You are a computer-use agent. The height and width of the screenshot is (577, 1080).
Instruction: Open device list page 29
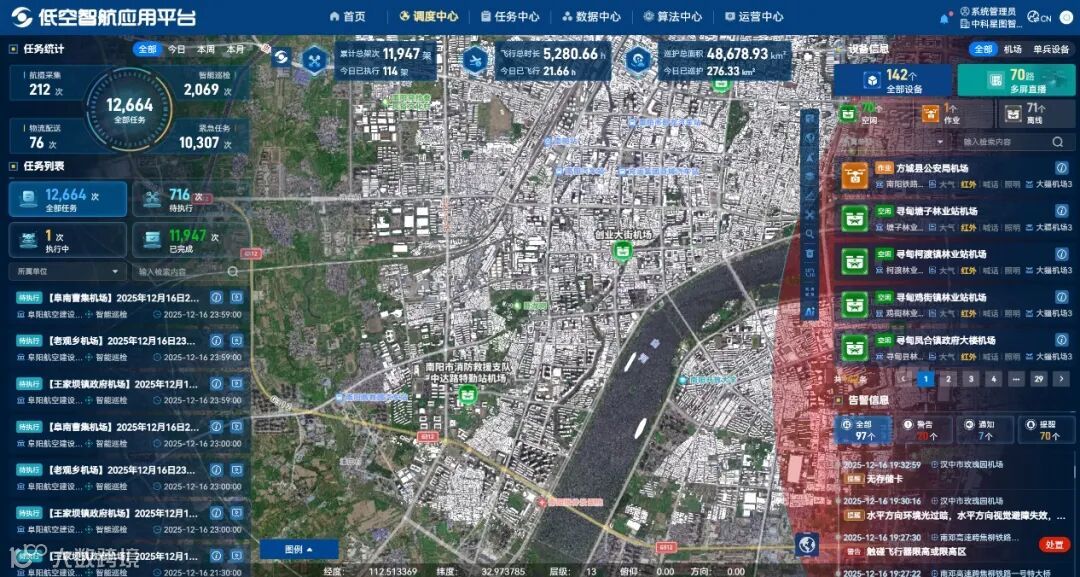pyautogui.click(x=1038, y=379)
